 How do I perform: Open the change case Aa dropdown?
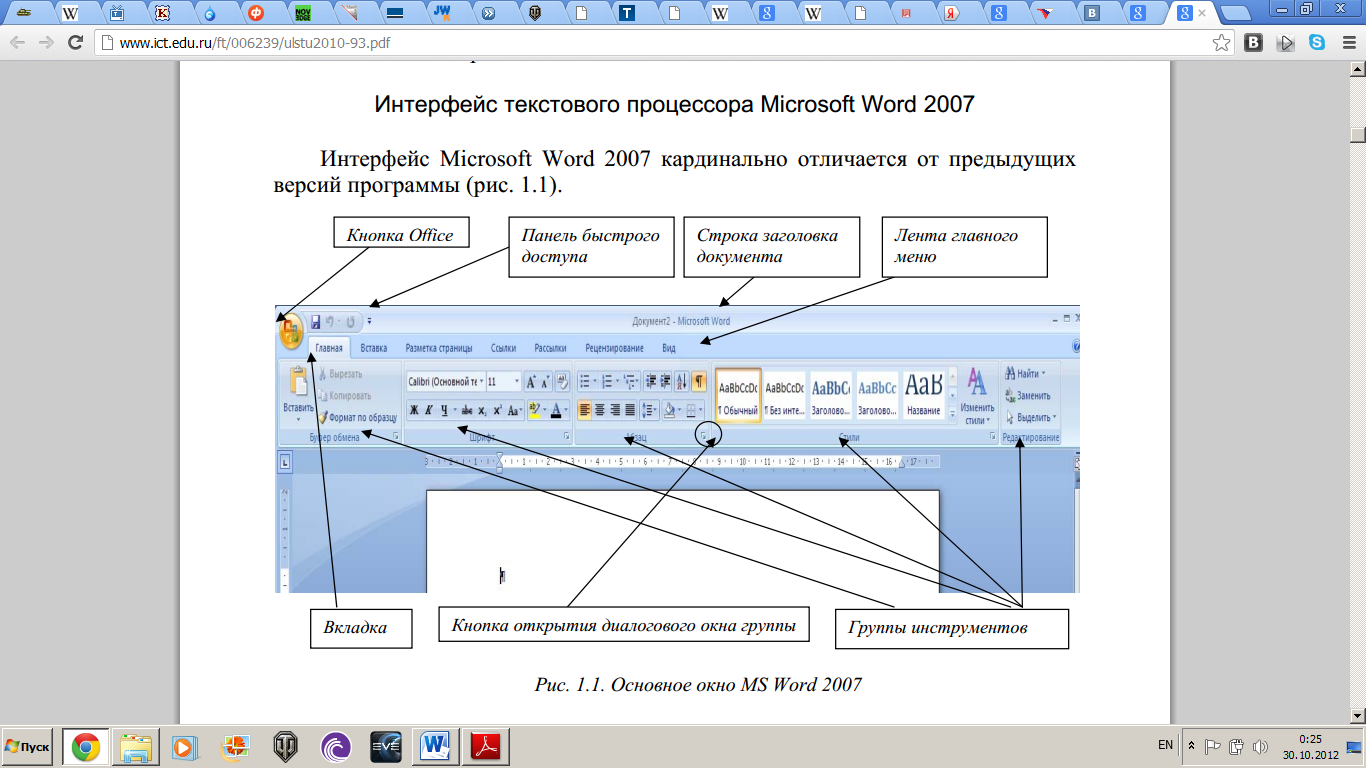coord(514,410)
